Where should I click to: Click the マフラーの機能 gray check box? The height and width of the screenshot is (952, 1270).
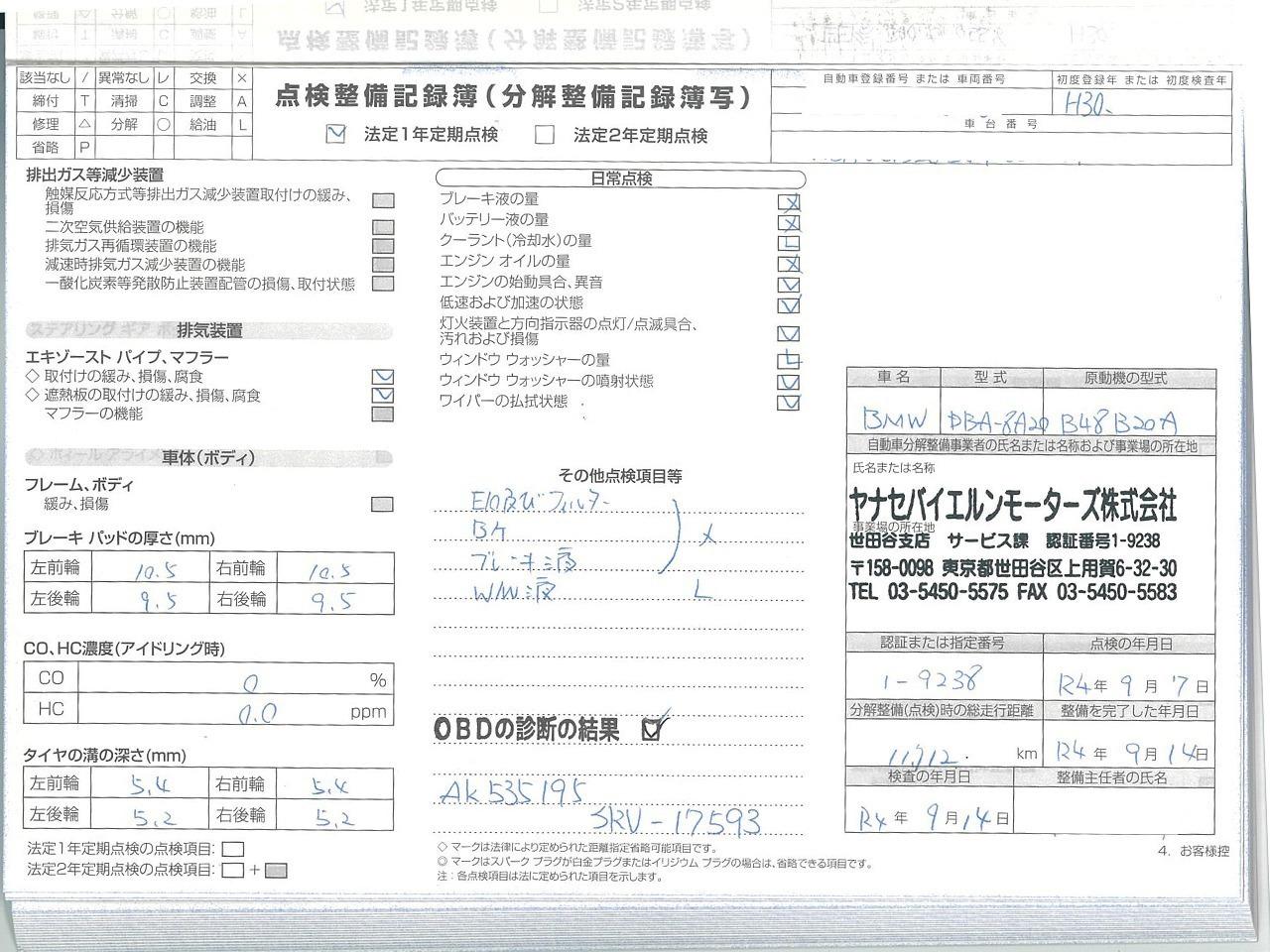coord(382,415)
